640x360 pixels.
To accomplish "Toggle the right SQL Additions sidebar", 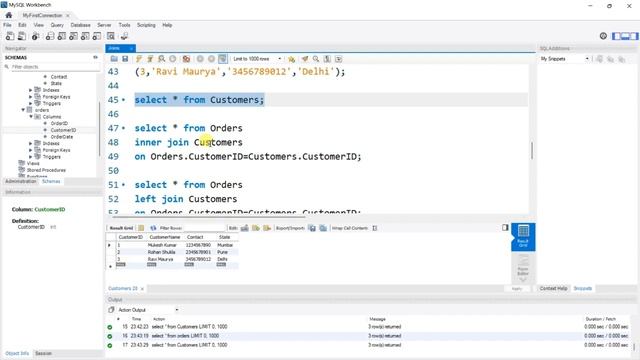I will [x=634, y=36].
